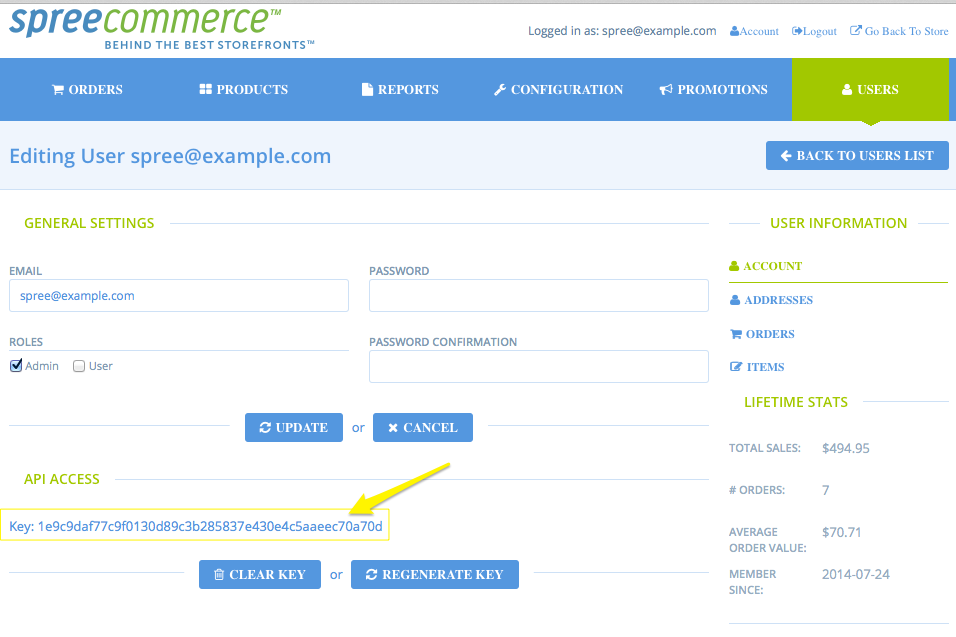Click the Cancel button
The image size is (956, 637).
click(x=423, y=427)
